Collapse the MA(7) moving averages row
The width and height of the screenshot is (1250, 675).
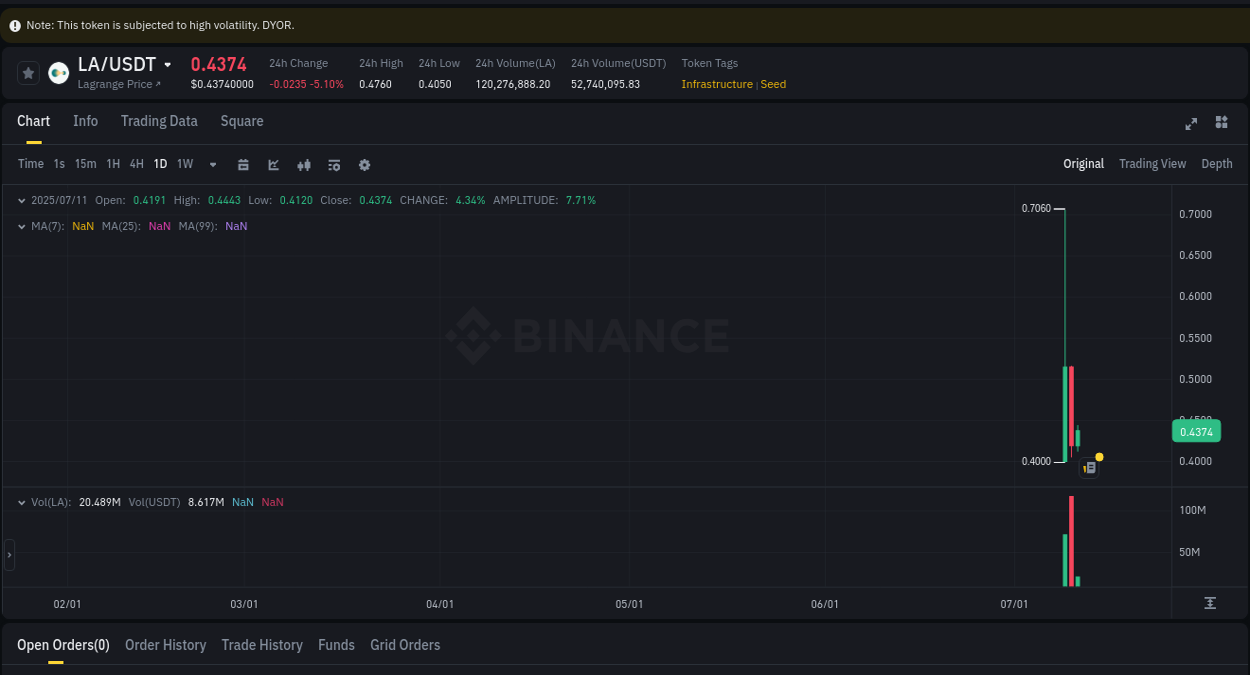pyautogui.click(x=21, y=226)
